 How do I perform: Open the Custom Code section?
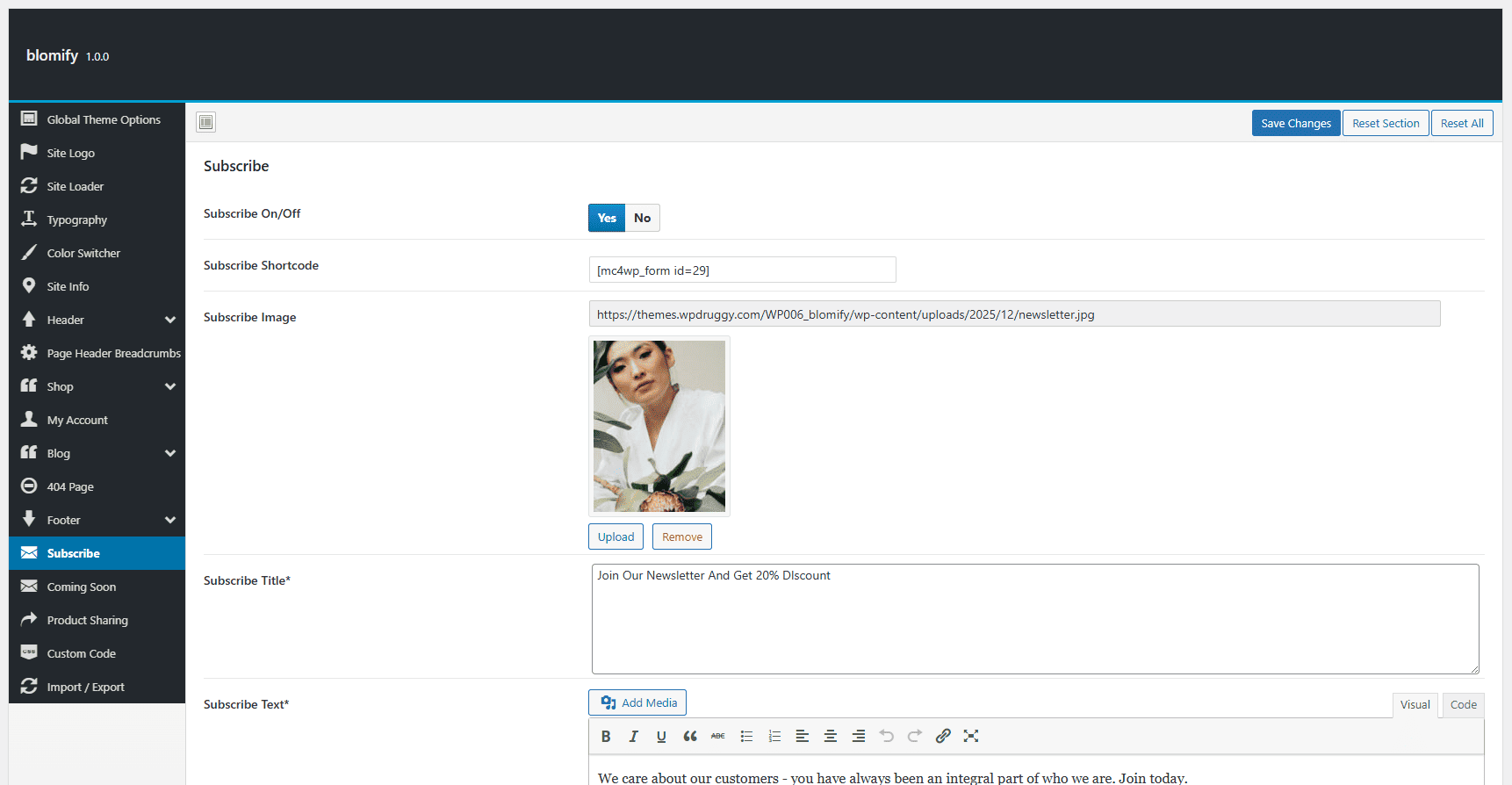tap(97, 653)
